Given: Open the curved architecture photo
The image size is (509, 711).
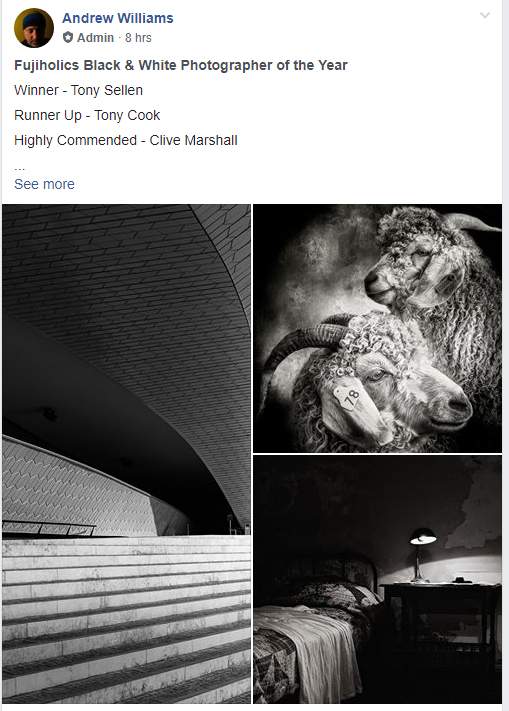Looking at the screenshot, I should coord(126,453).
